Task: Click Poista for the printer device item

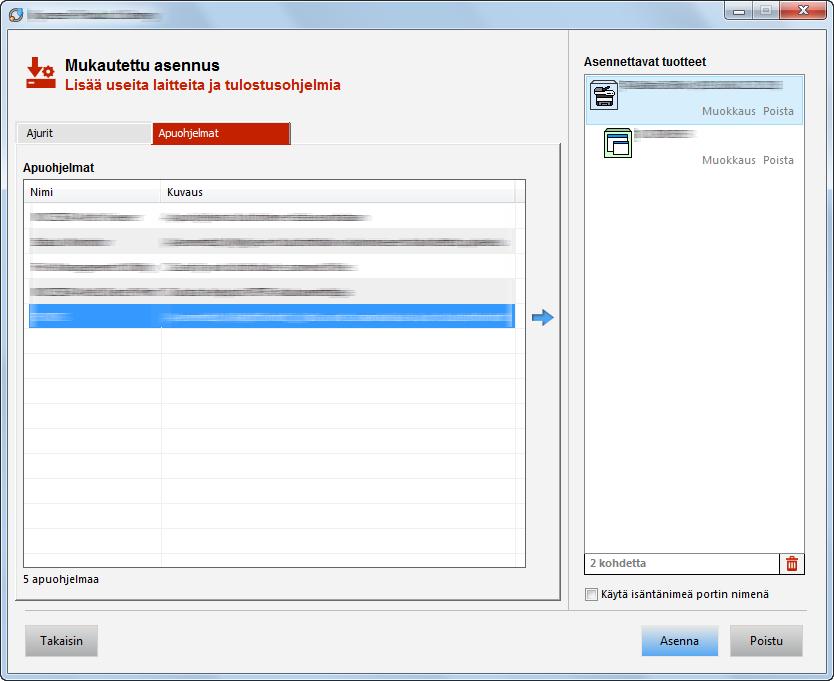Action: click(x=778, y=111)
